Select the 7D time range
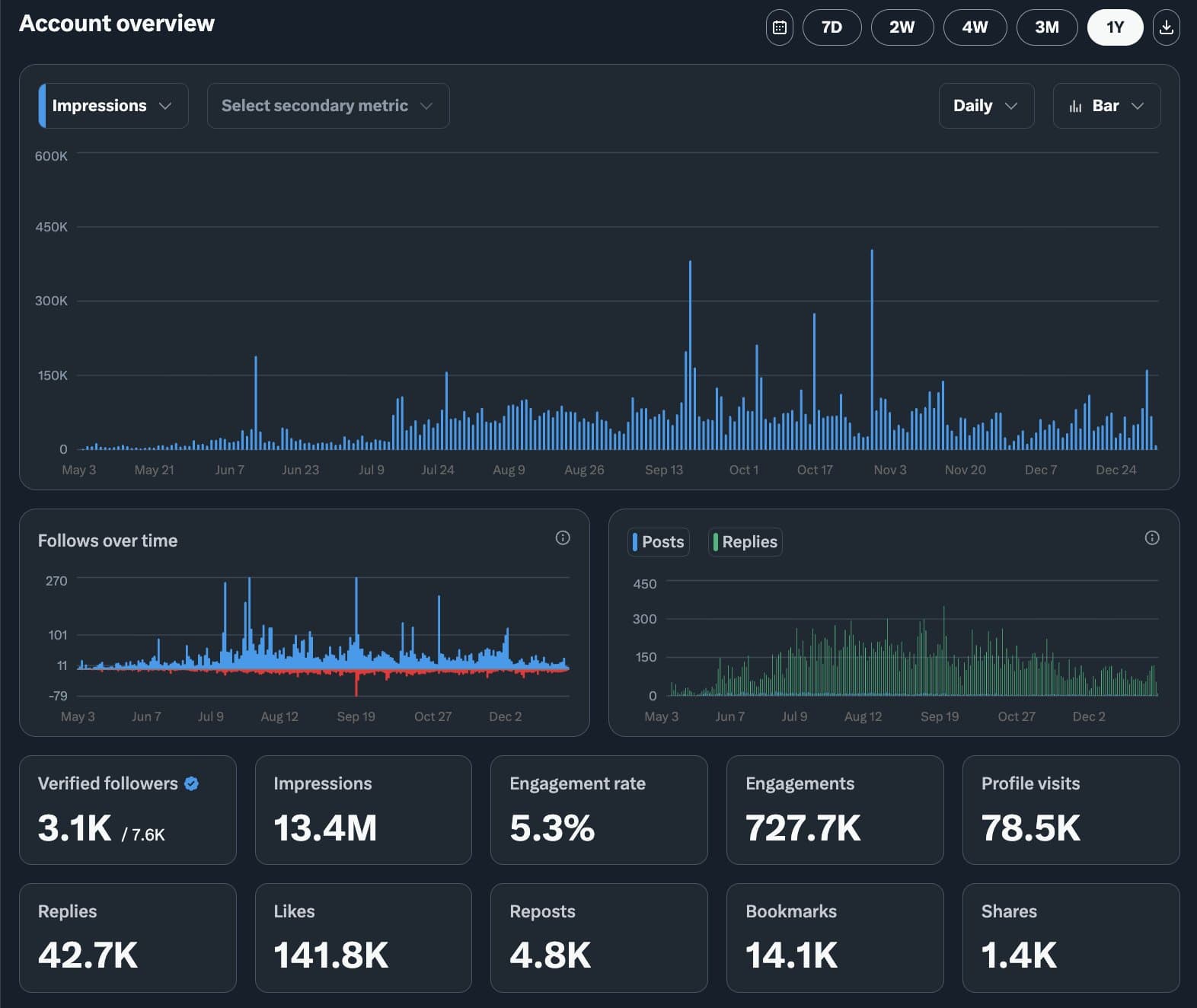 [832, 27]
